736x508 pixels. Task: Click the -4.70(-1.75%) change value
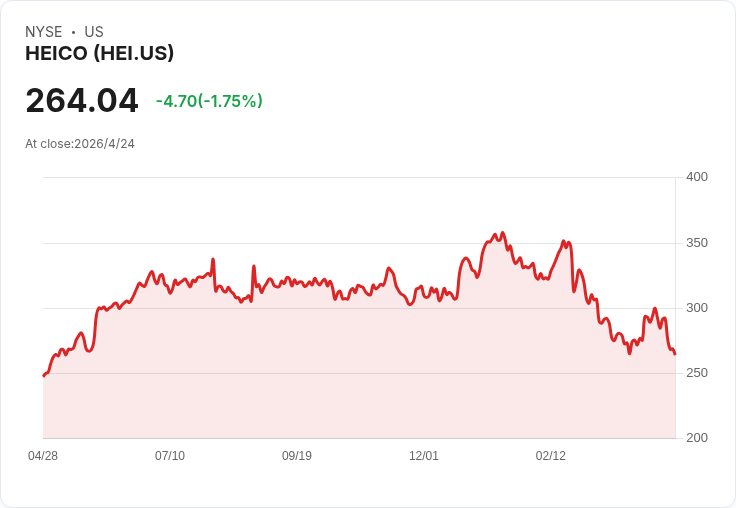(x=209, y=101)
